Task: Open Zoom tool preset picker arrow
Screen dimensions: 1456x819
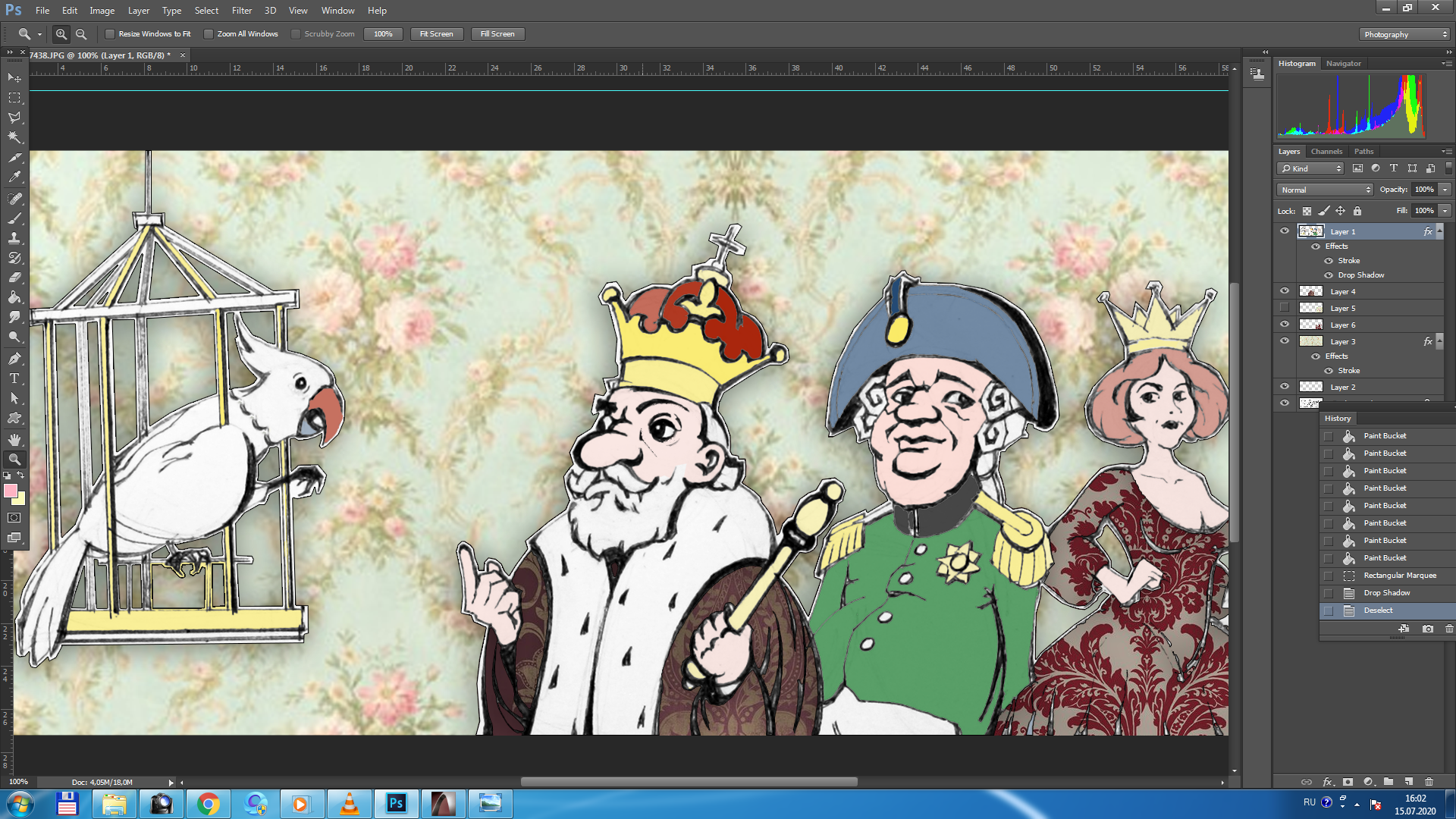Action: point(39,34)
